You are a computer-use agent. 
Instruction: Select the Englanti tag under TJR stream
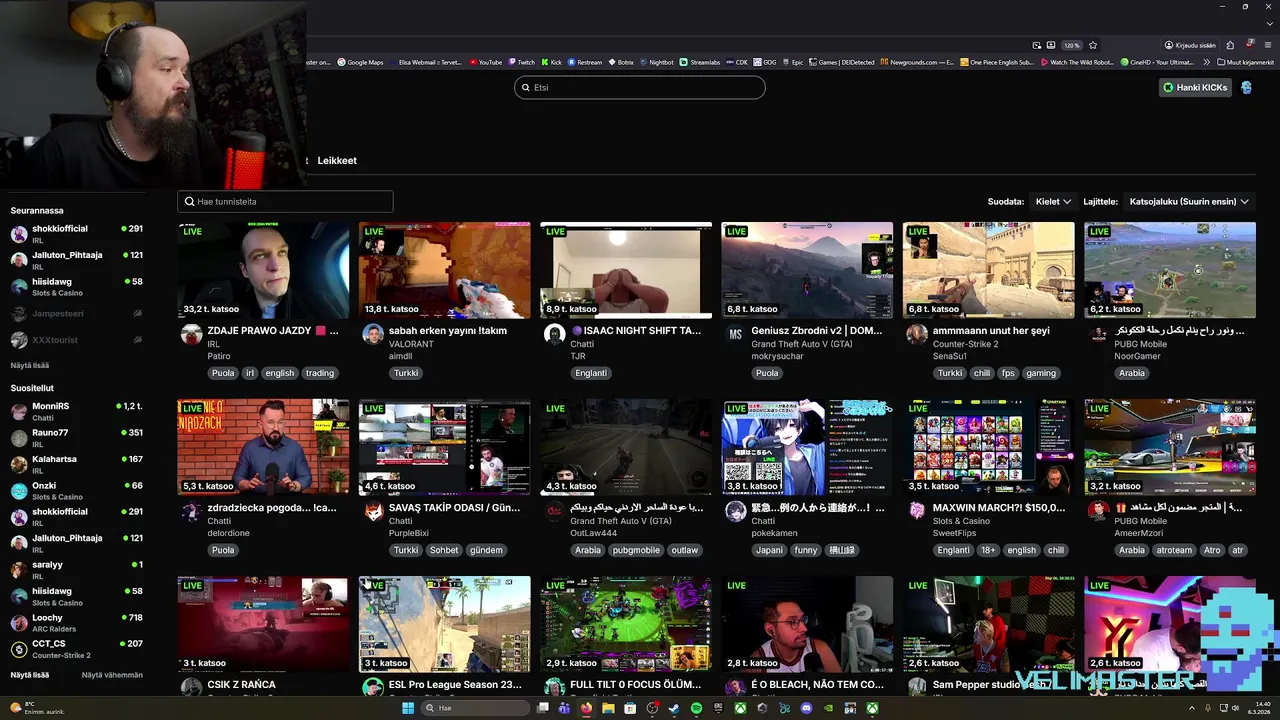click(x=589, y=373)
